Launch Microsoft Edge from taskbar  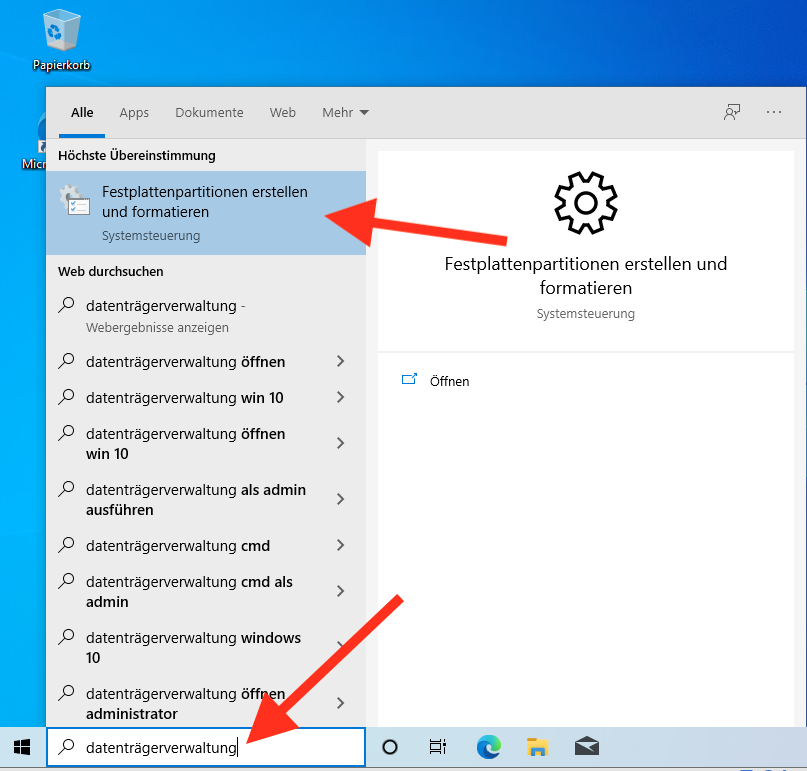[488, 747]
